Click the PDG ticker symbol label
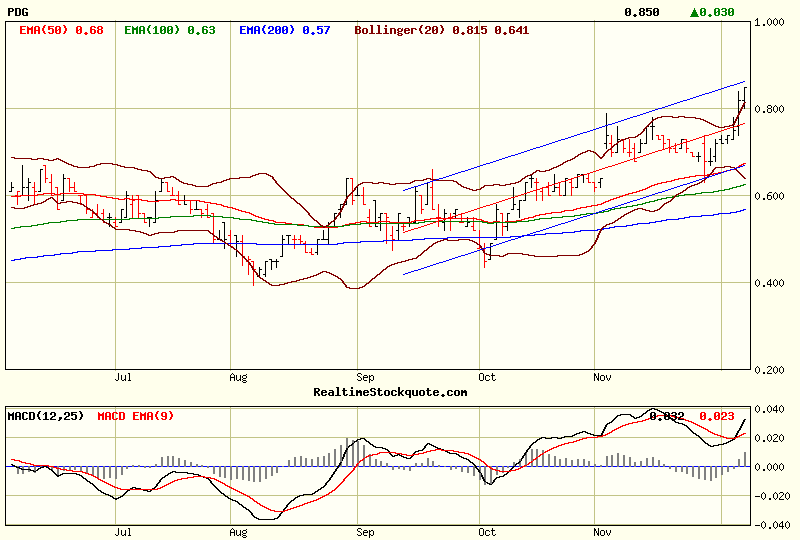This screenshot has height=540, width=800. click(18, 12)
